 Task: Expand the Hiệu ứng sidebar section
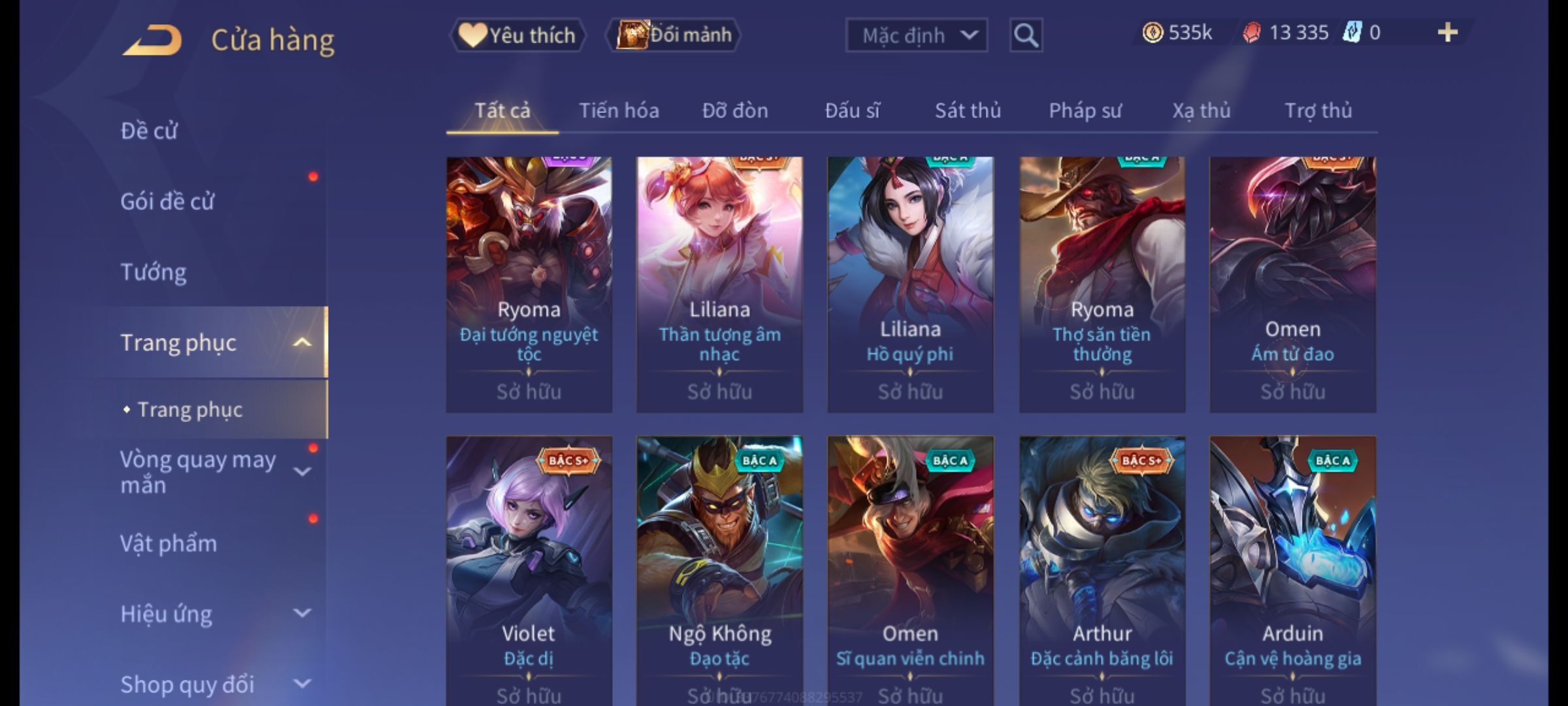[302, 613]
